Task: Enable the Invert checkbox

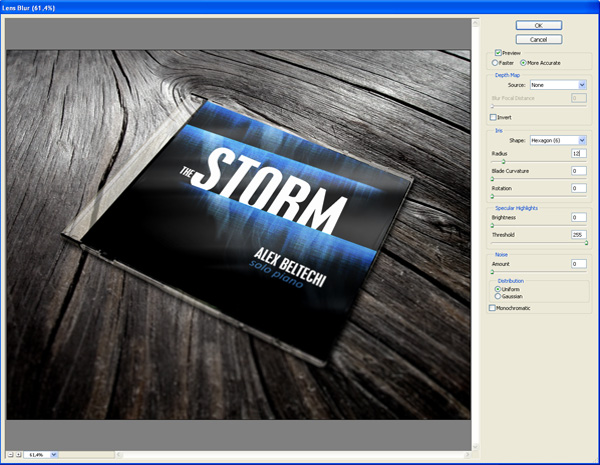Action: click(493, 117)
